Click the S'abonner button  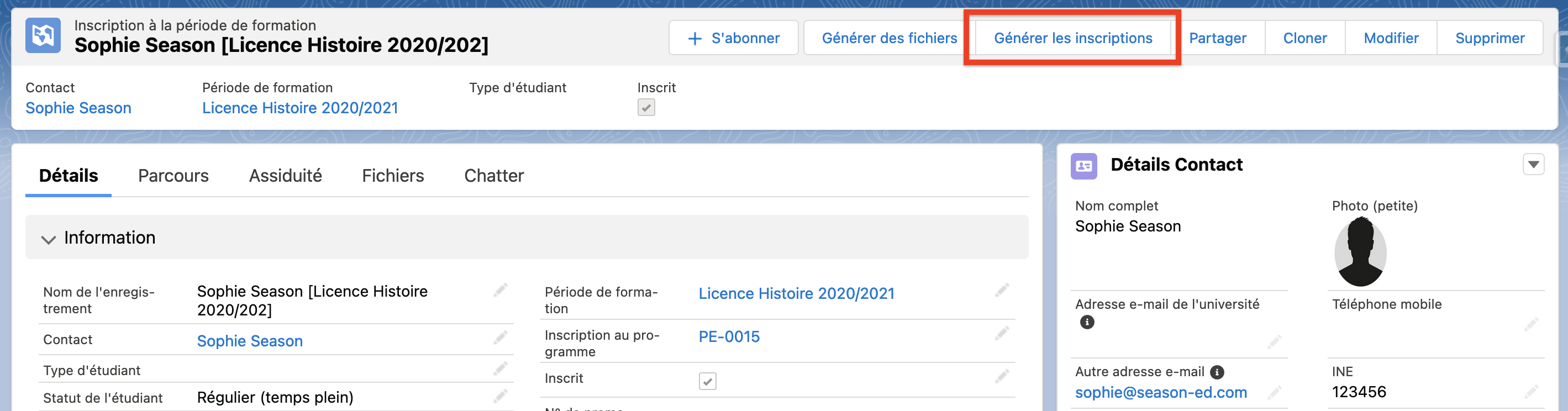click(x=733, y=38)
